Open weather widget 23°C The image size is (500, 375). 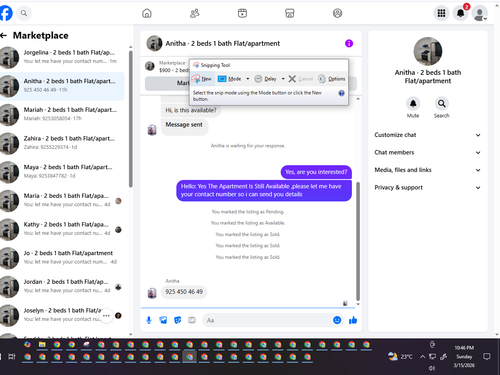pos(400,357)
